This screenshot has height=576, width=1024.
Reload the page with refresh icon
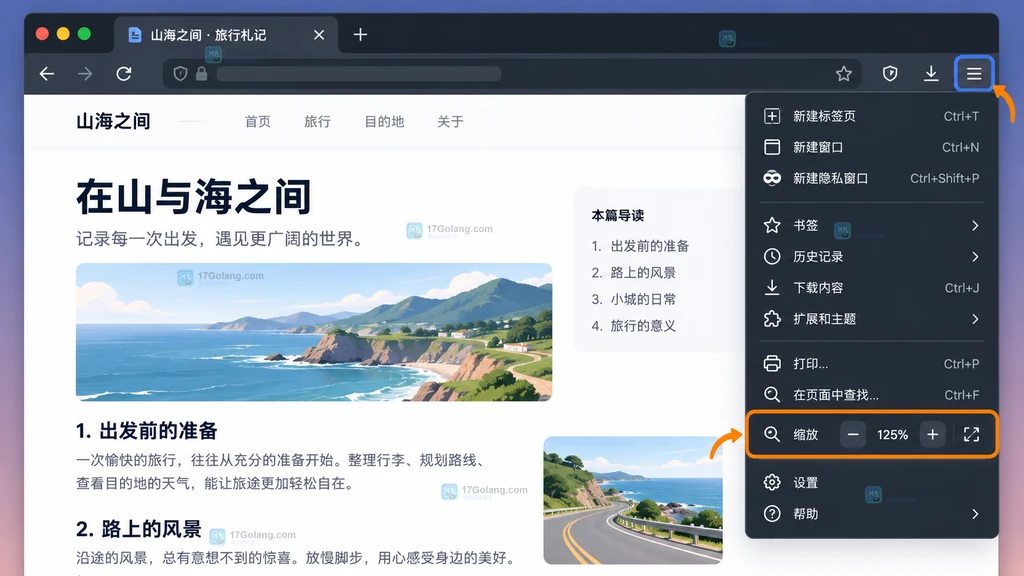tap(124, 74)
